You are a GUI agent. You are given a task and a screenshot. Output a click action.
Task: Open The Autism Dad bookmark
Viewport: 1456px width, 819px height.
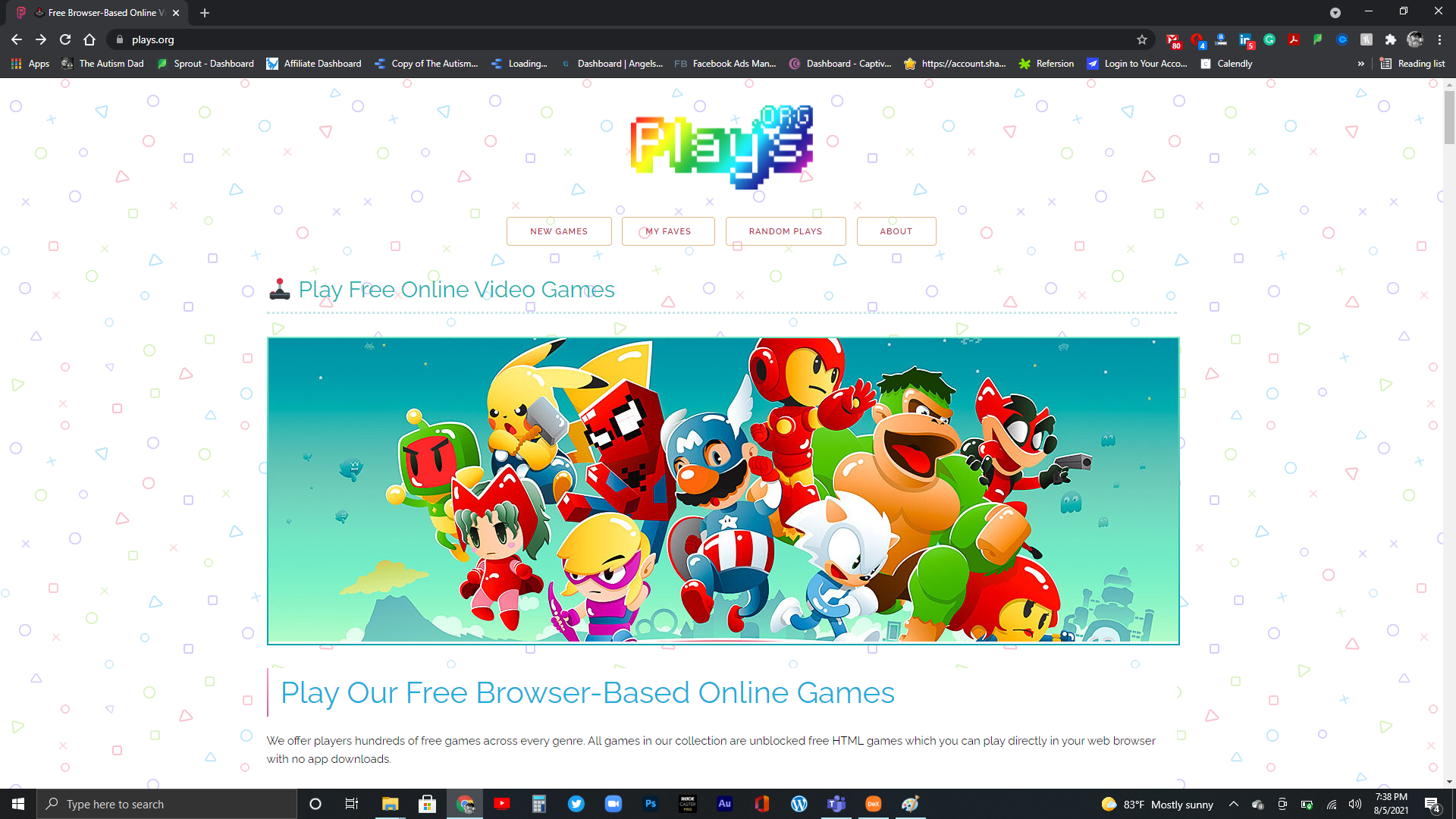102,64
